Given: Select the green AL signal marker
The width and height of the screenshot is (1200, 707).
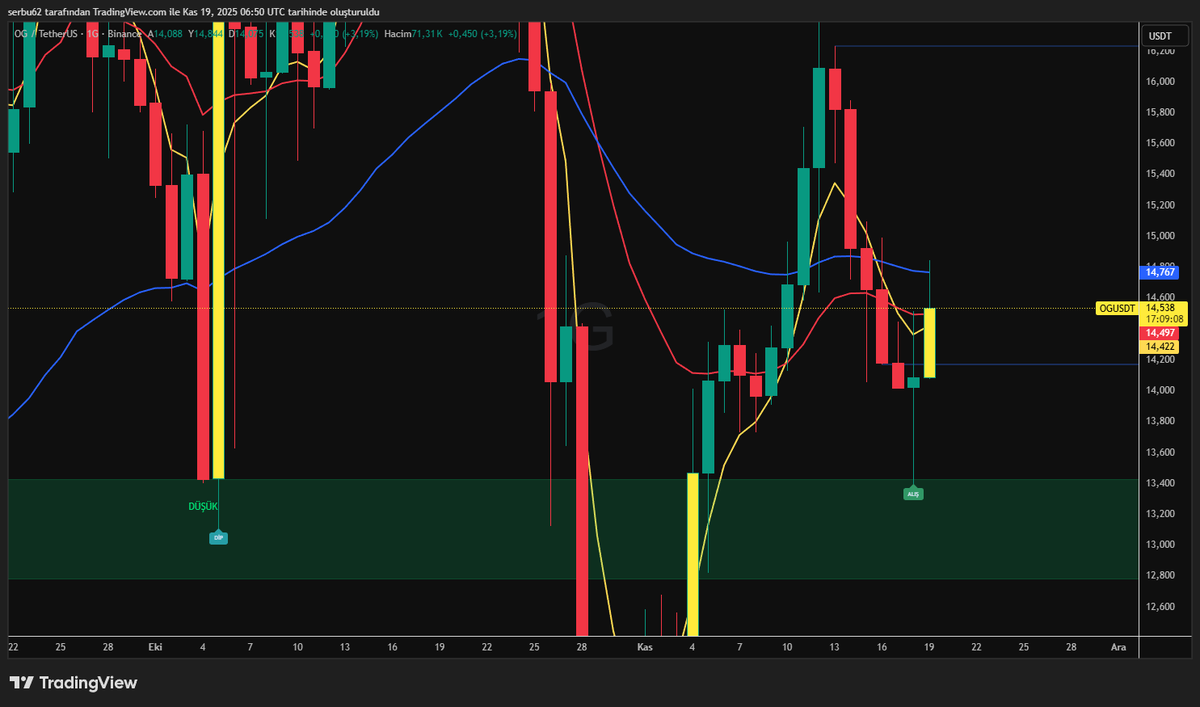Looking at the screenshot, I should (913, 493).
